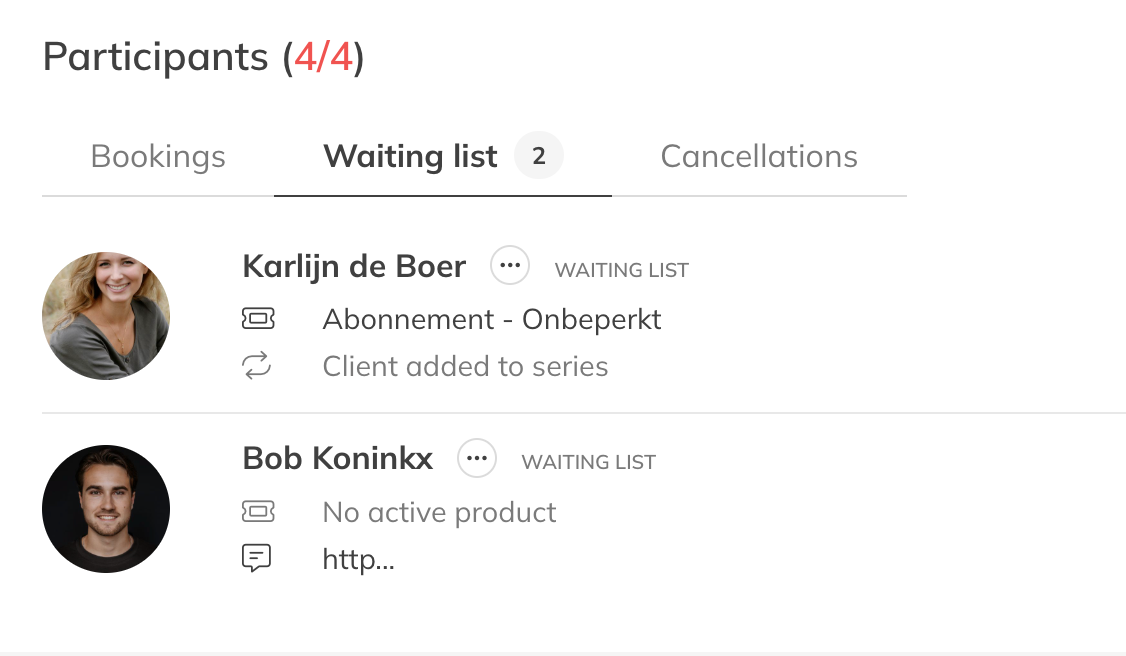
Task: Open options menu for Karlijn de Boer
Action: 510,266
